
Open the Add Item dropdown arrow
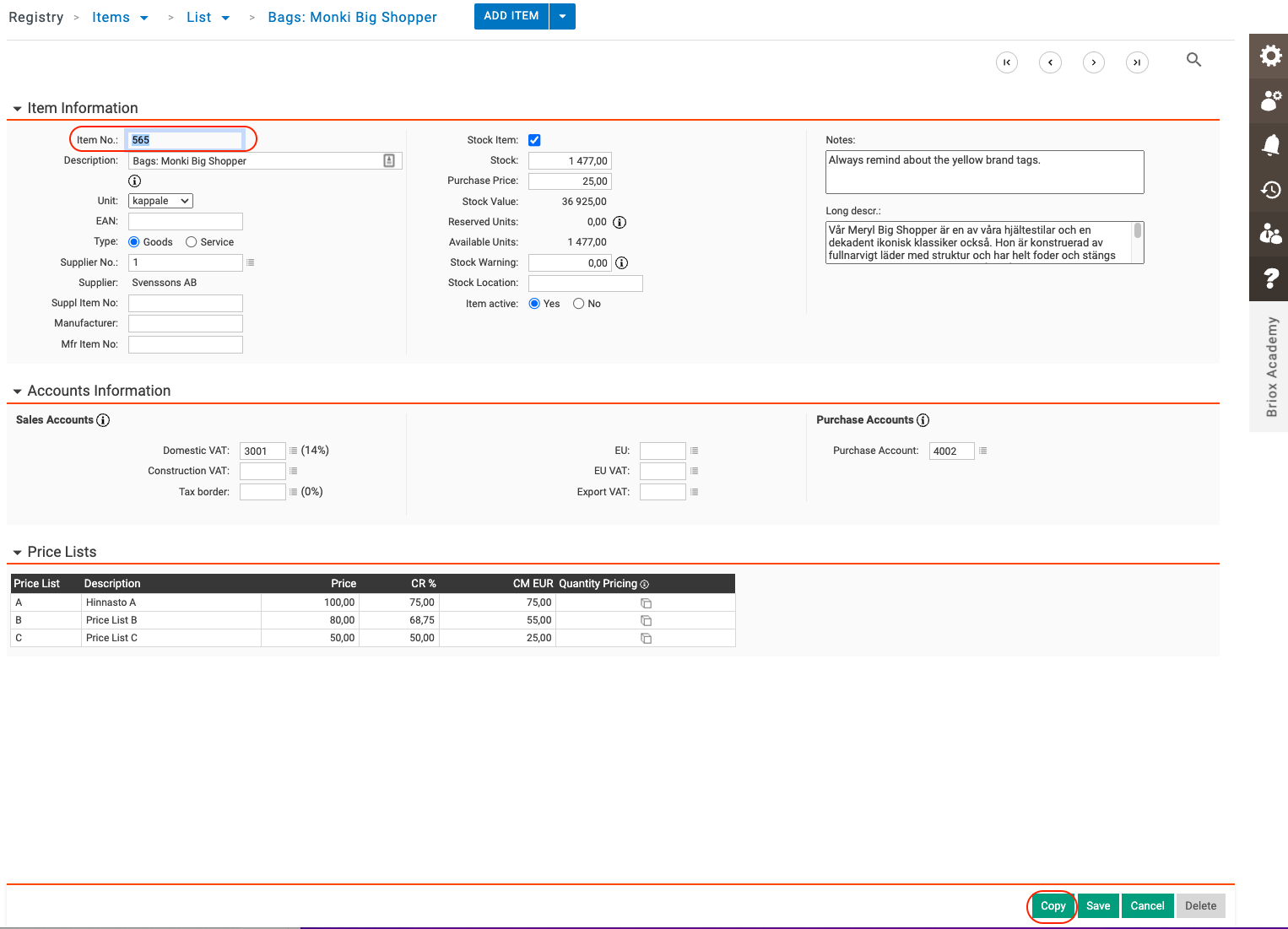562,16
